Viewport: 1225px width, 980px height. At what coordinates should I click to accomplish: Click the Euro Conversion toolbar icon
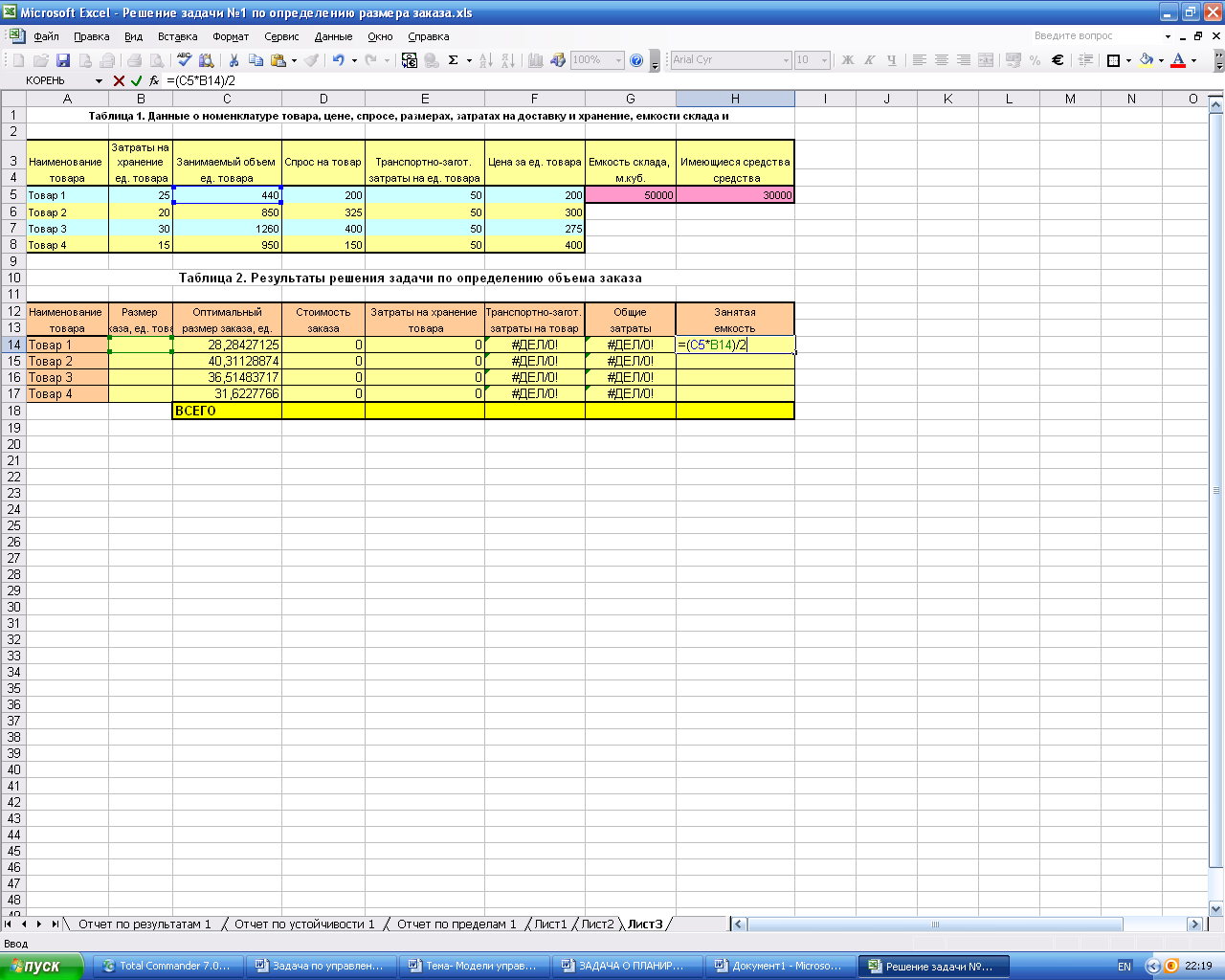(410, 59)
